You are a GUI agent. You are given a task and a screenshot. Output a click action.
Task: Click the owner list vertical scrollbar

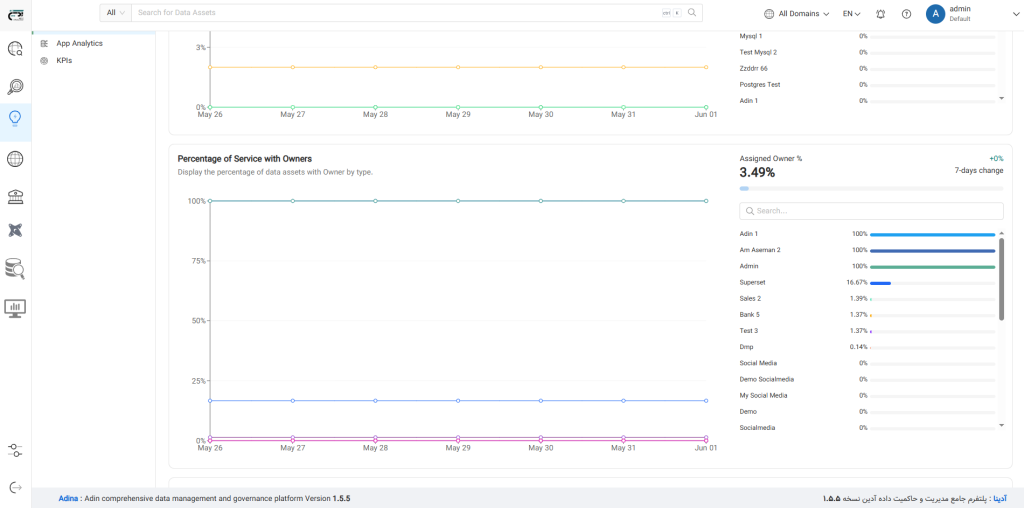1001,280
